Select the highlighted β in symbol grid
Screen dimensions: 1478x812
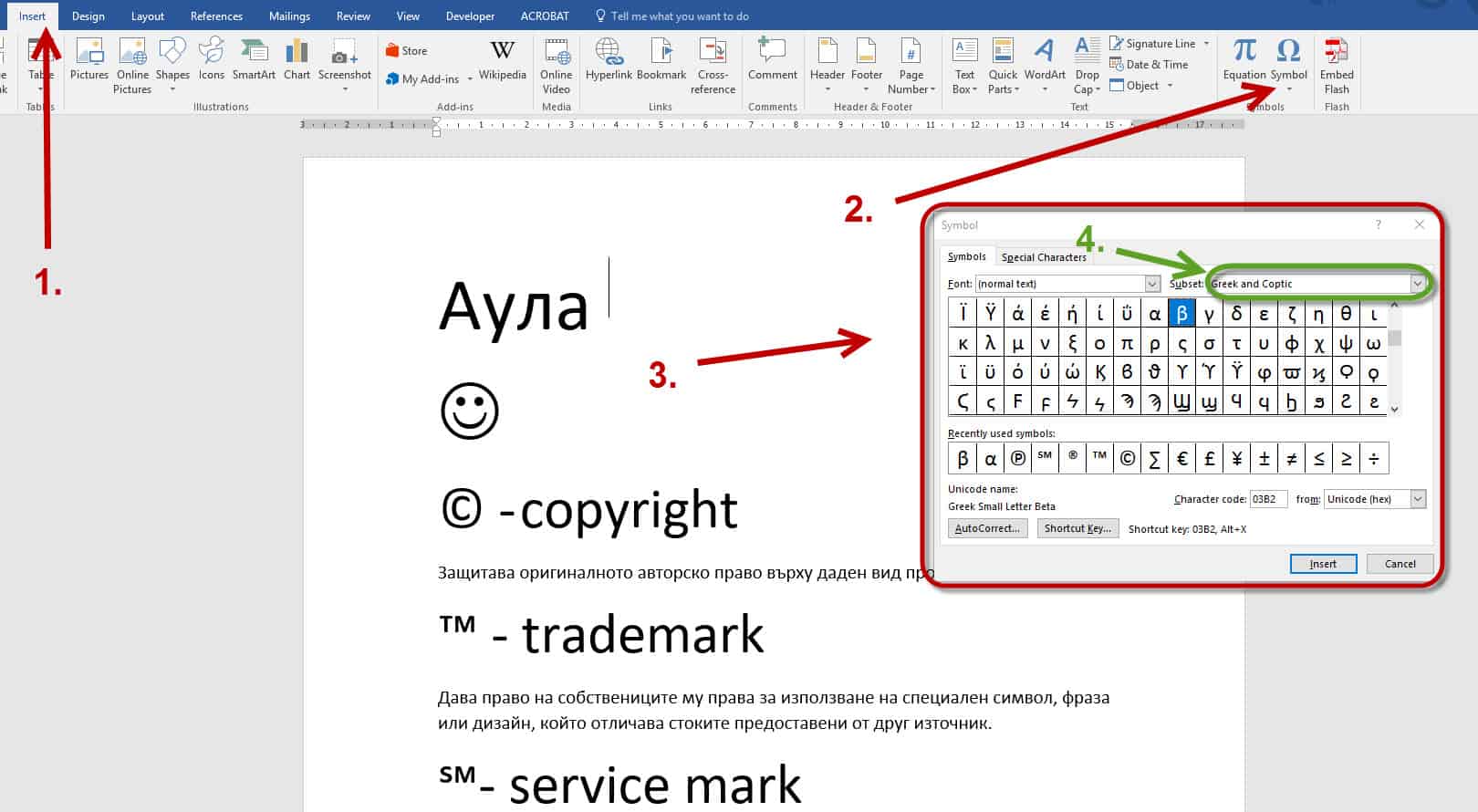tap(1181, 313)
